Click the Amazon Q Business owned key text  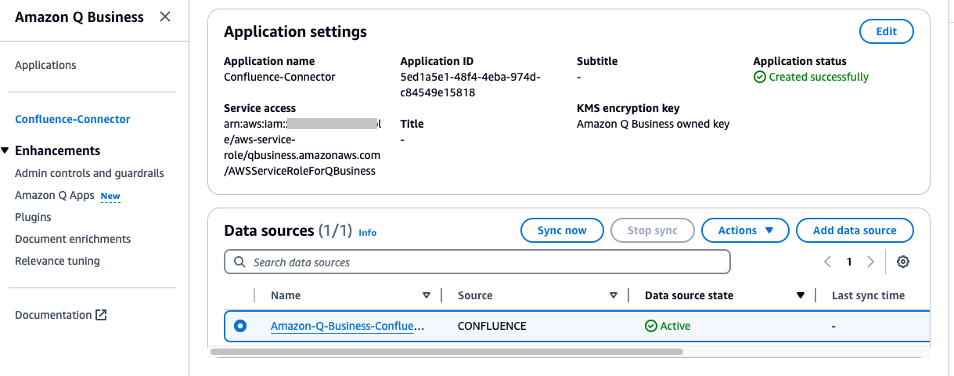pos(653,124)
